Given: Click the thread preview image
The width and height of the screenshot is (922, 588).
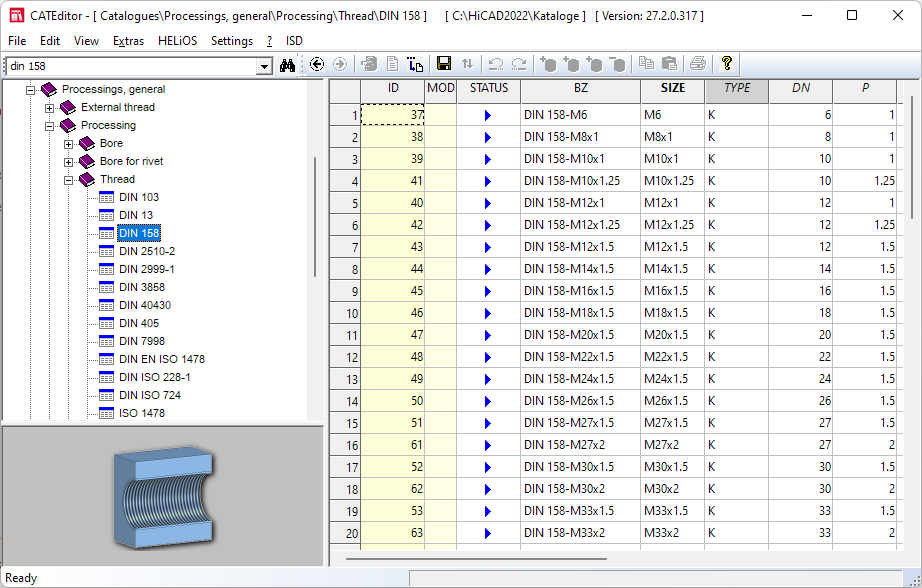Looking at the screenshot, I should click(x=163, y=496).
